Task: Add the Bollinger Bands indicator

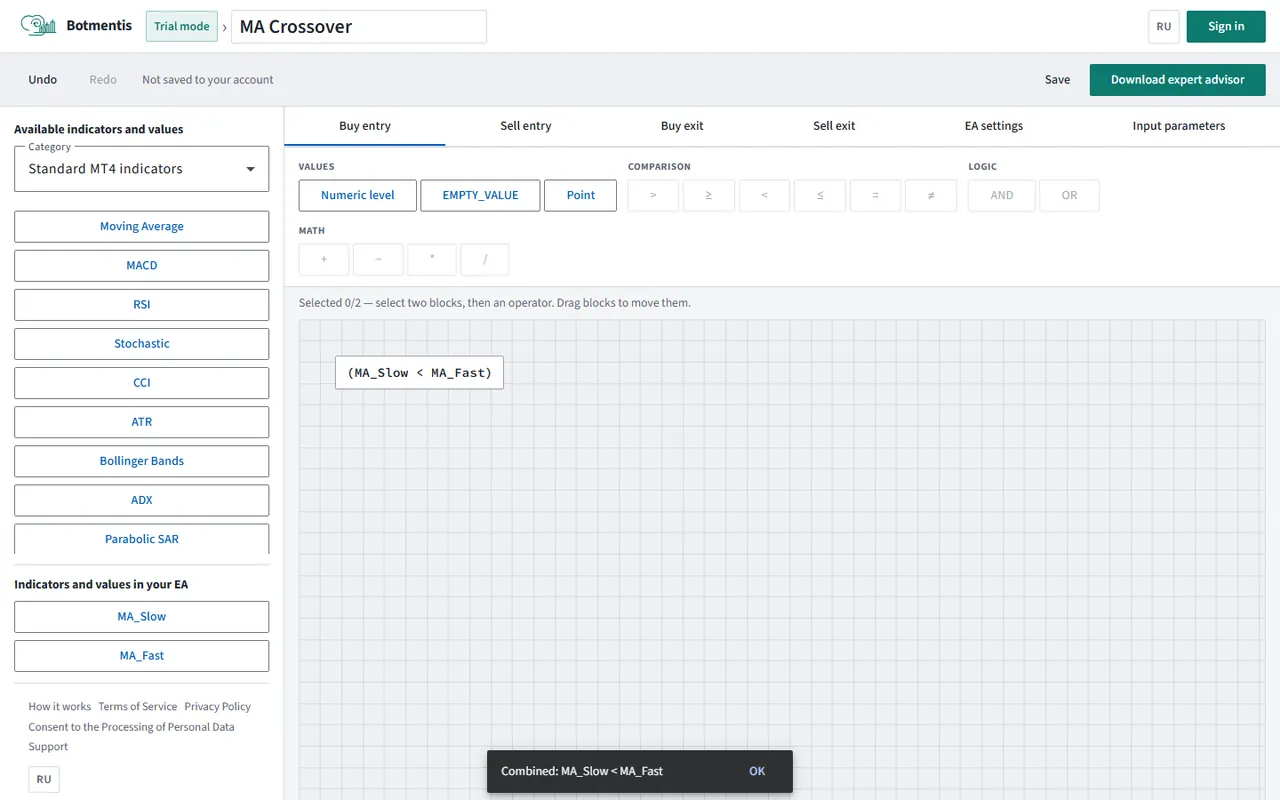Action: pyautogui.click(x=142, y=461)
